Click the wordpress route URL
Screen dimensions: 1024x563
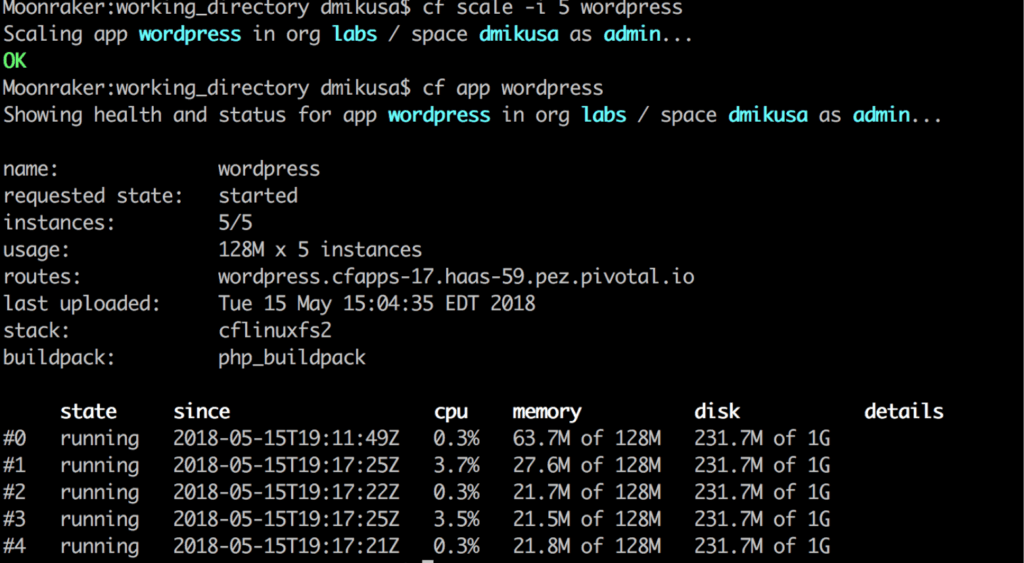coord(456,276)
